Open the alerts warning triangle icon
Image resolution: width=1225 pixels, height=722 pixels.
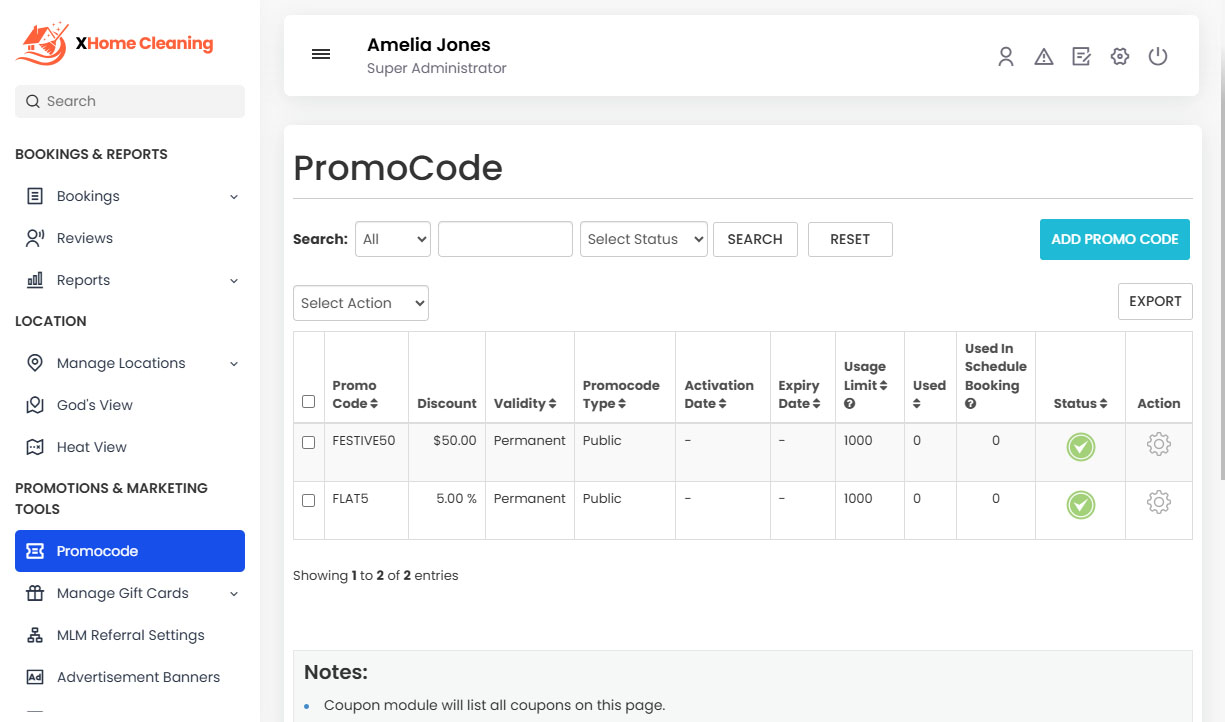pyautogui.click(x=1043, y=57)
